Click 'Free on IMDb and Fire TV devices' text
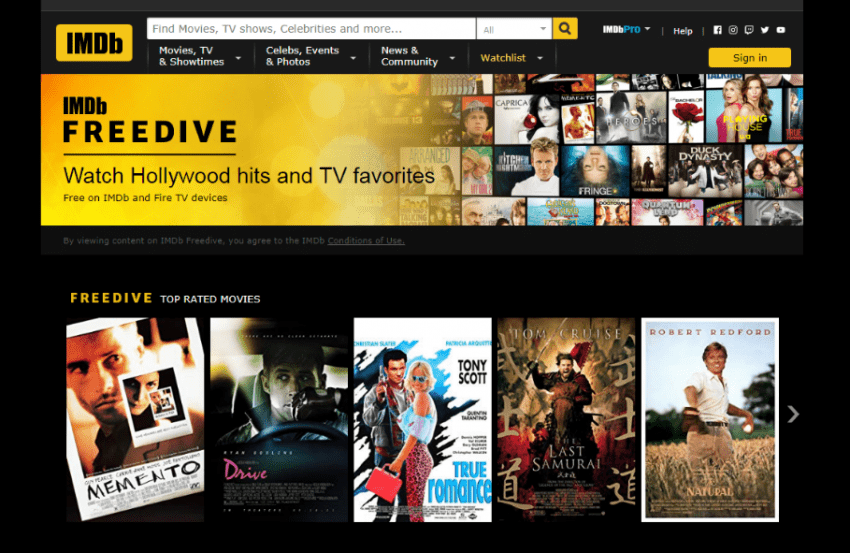 [145, 198]
